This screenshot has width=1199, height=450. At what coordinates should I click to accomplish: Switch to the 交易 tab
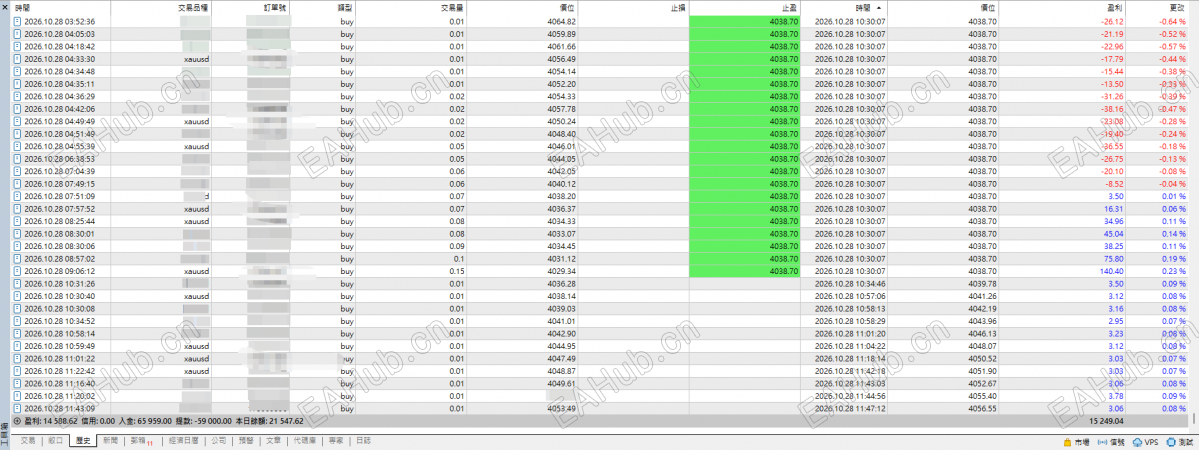click(28, 441)
